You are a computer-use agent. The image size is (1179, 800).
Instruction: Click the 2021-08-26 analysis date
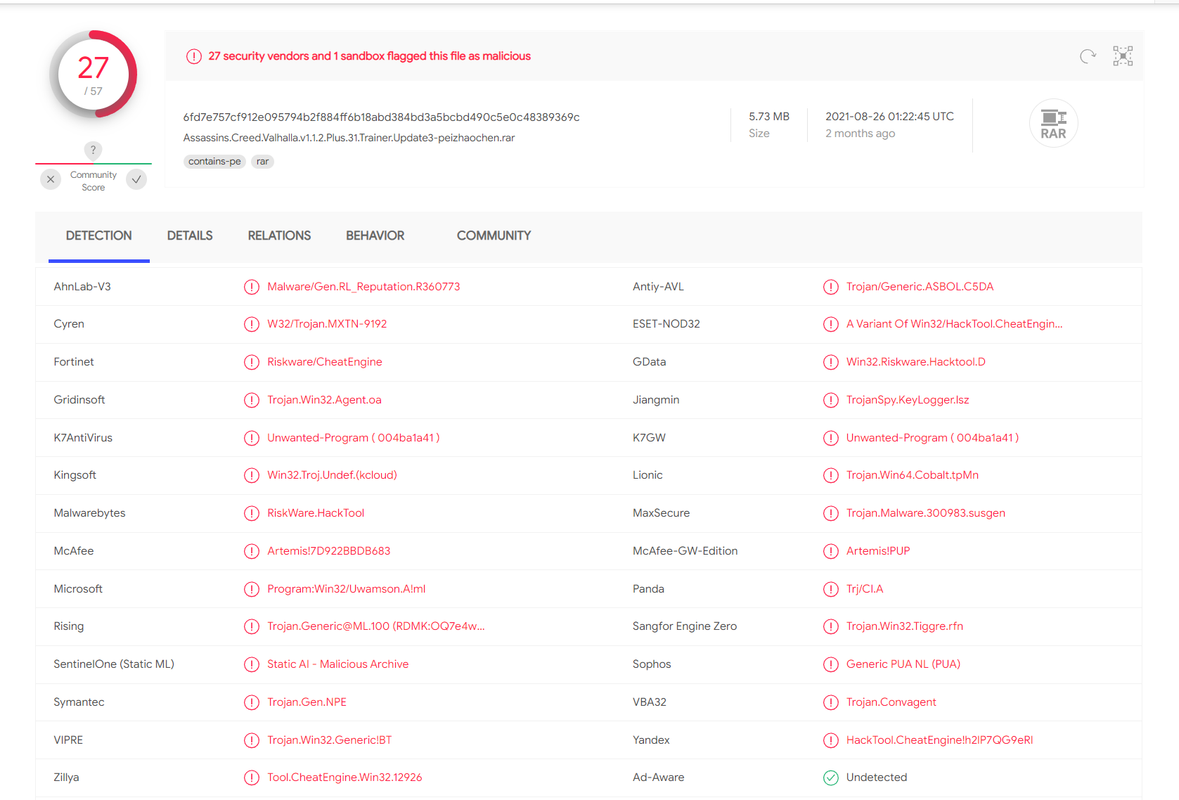tap(890, 117)
